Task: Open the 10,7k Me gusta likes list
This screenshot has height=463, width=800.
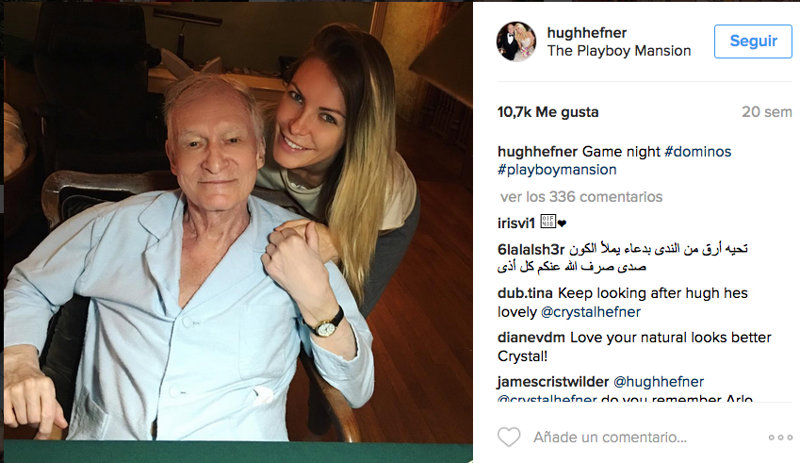Action: [x=548, y=112]
